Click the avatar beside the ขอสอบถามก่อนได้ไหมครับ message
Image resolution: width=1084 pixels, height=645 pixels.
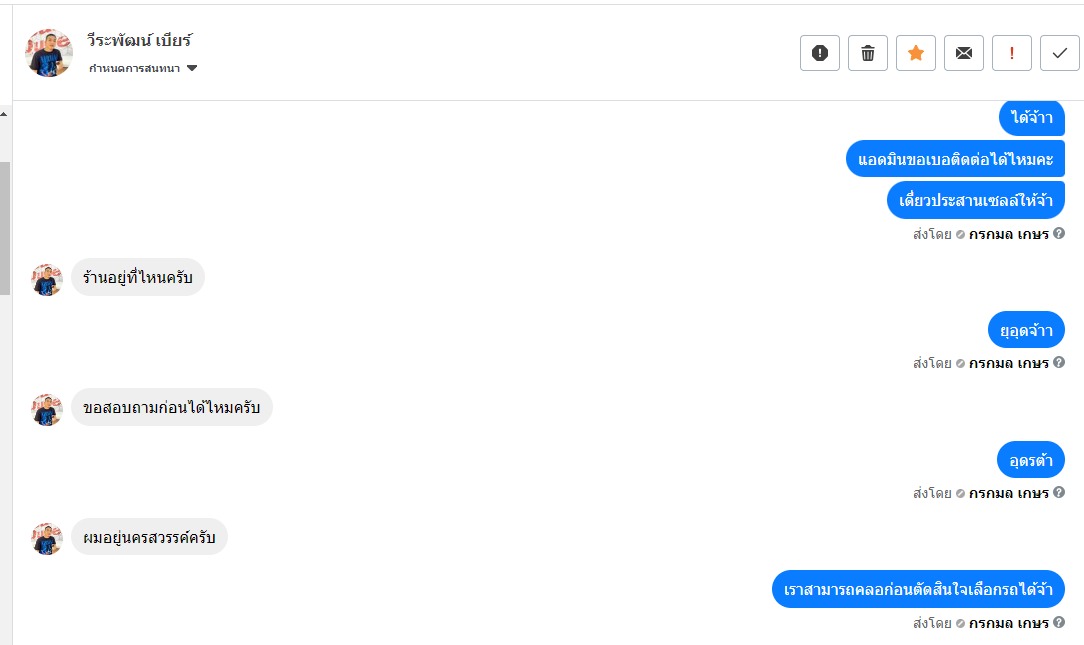click(x=47, y=409)
